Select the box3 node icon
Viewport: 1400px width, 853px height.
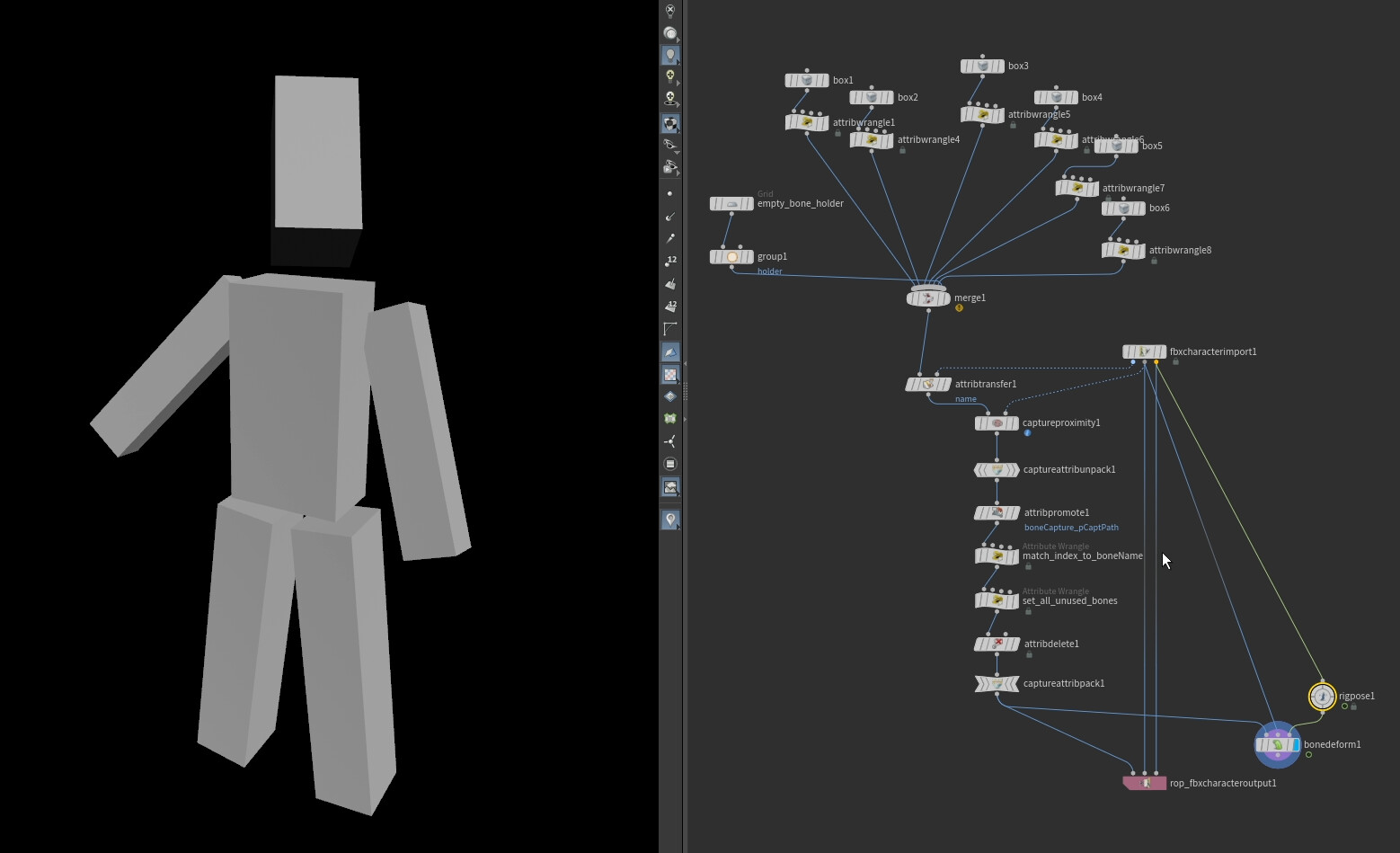pyautogui.click(x=982, y=66)
